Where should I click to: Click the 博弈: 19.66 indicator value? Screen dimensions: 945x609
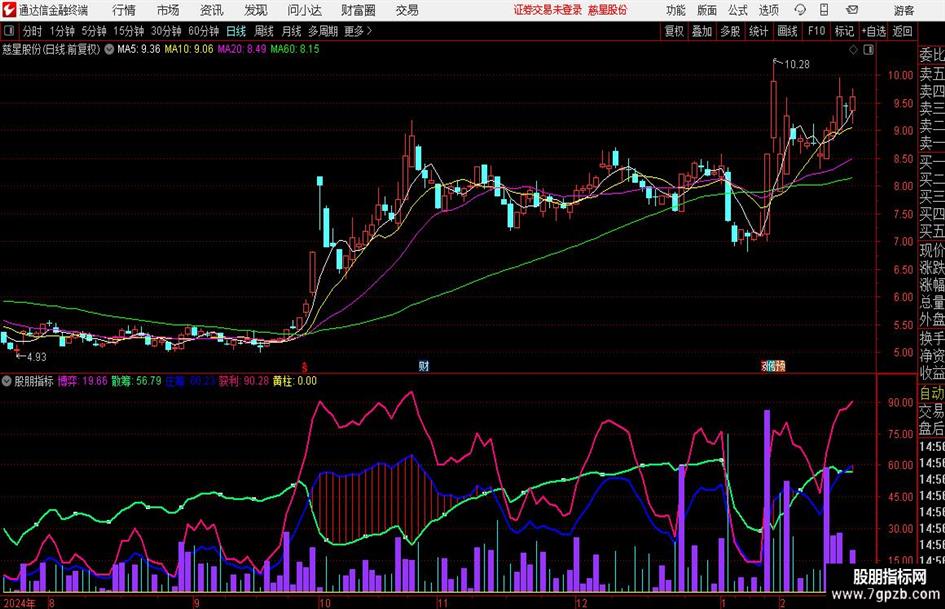click(x=83, y=381)
